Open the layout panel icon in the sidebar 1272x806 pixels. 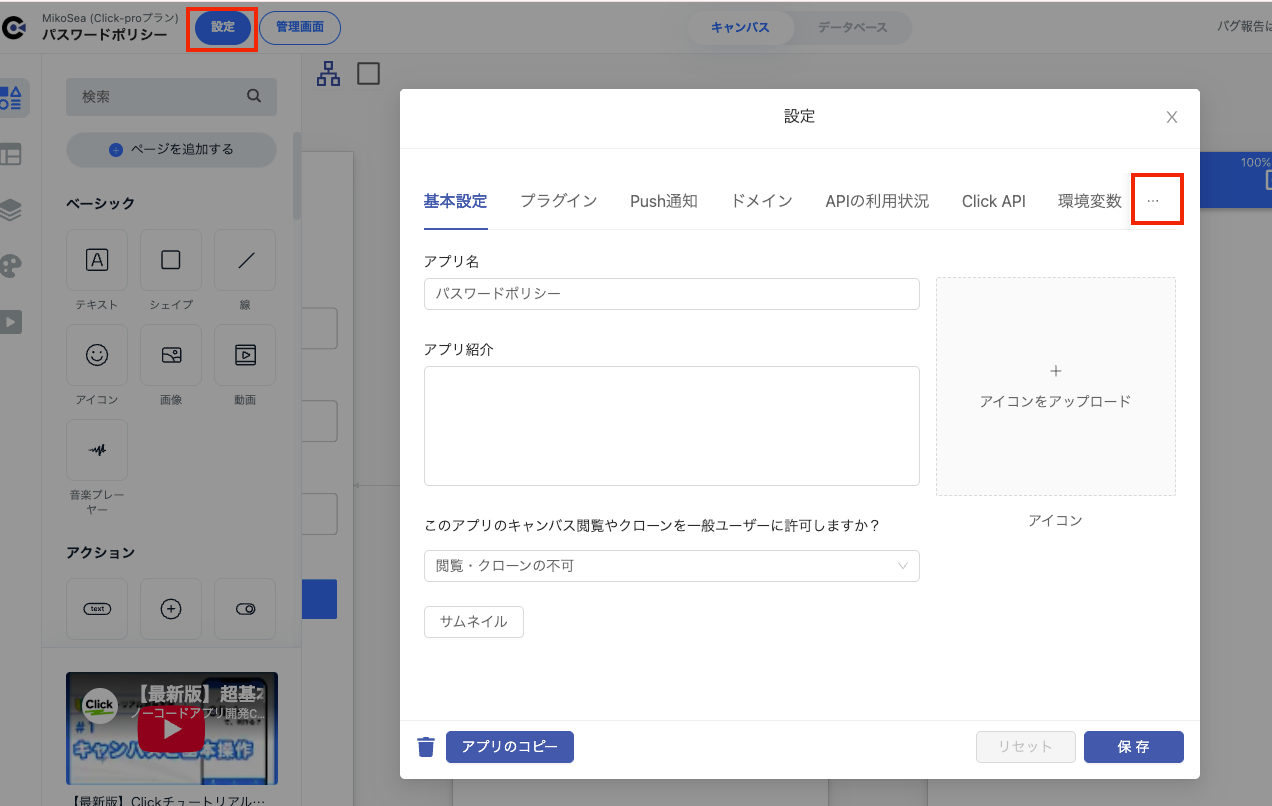click(x=11, y=154)
